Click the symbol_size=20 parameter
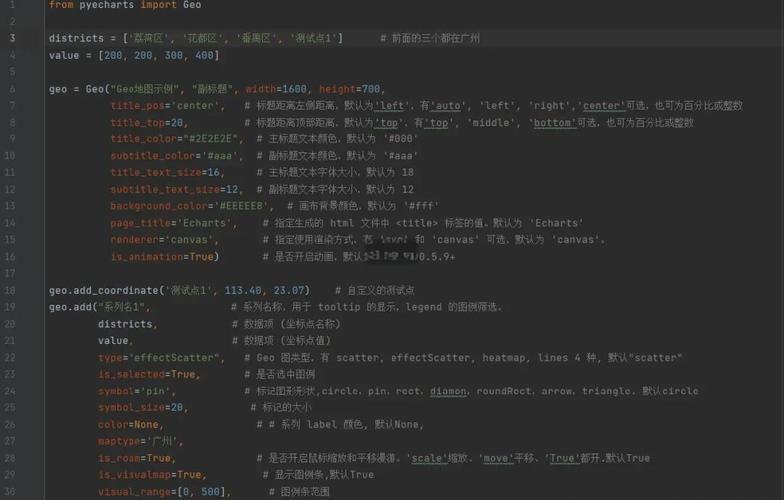 140,408
